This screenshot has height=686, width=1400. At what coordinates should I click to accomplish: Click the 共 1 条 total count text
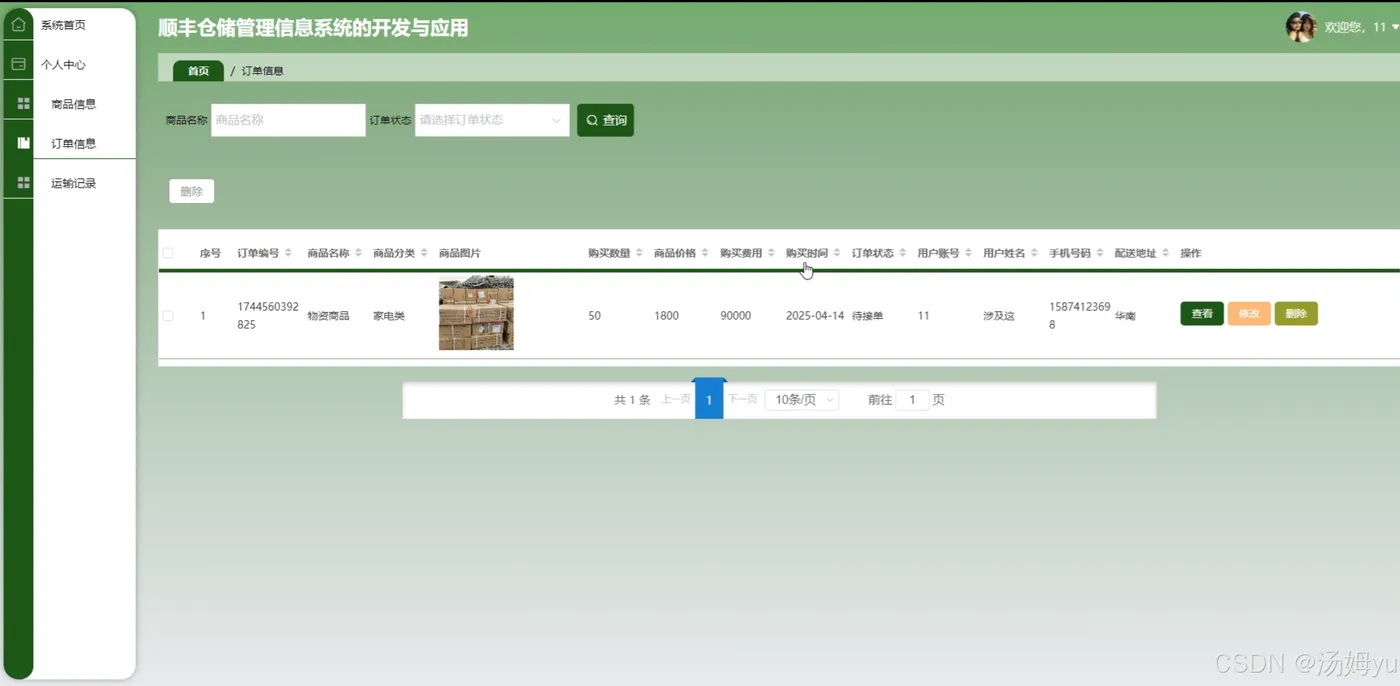pos(632,399)
